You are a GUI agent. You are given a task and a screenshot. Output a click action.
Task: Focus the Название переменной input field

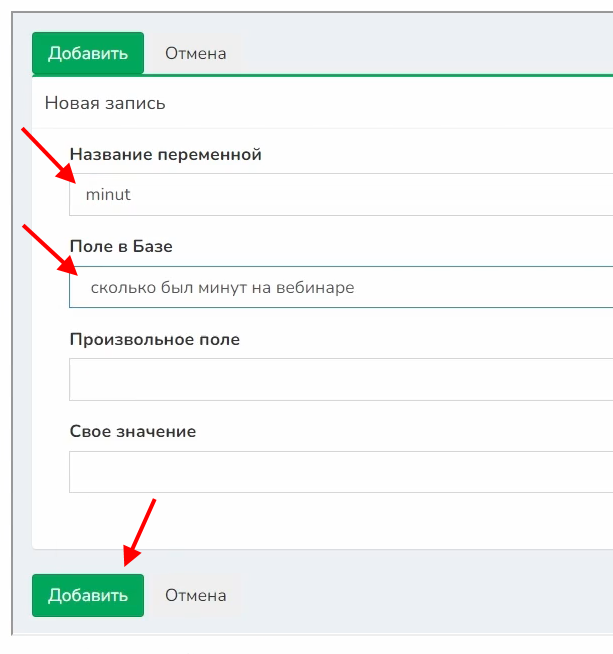tap(340, 195)
